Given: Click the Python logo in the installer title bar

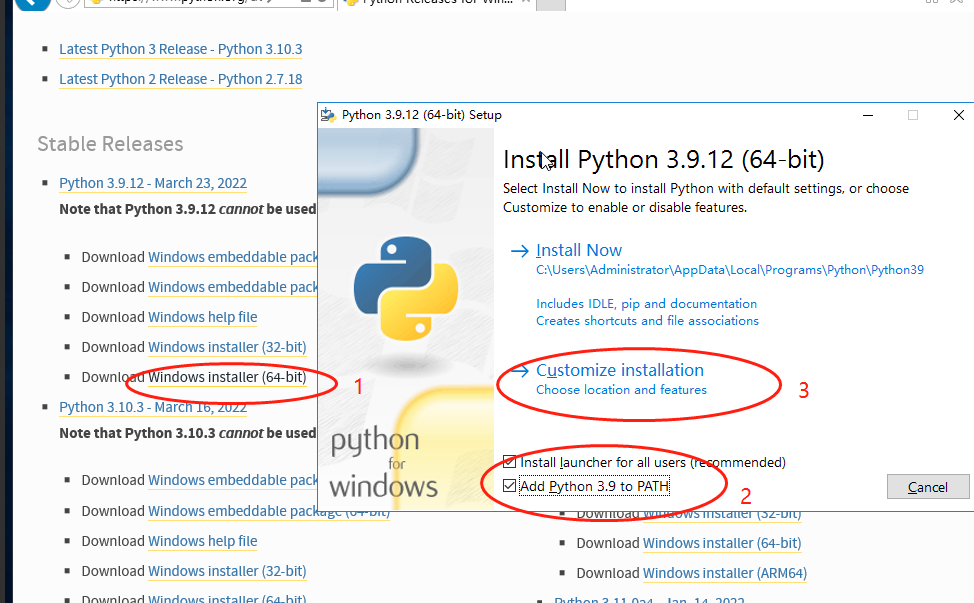Looking at the screenshot, I should tap(327, 114).
